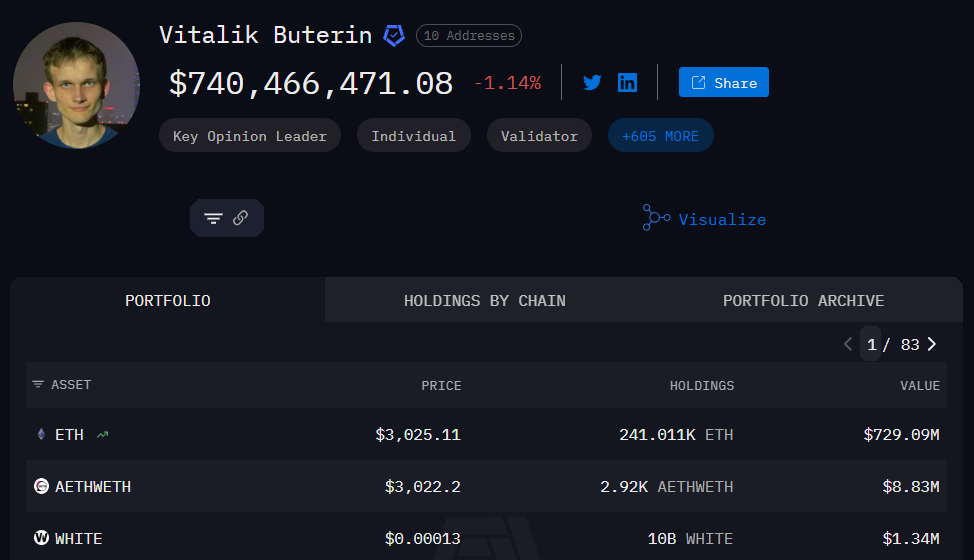Screen dimensions: 974x560
Task: Show the 10 Addresses list
Action: coord(468,36)
